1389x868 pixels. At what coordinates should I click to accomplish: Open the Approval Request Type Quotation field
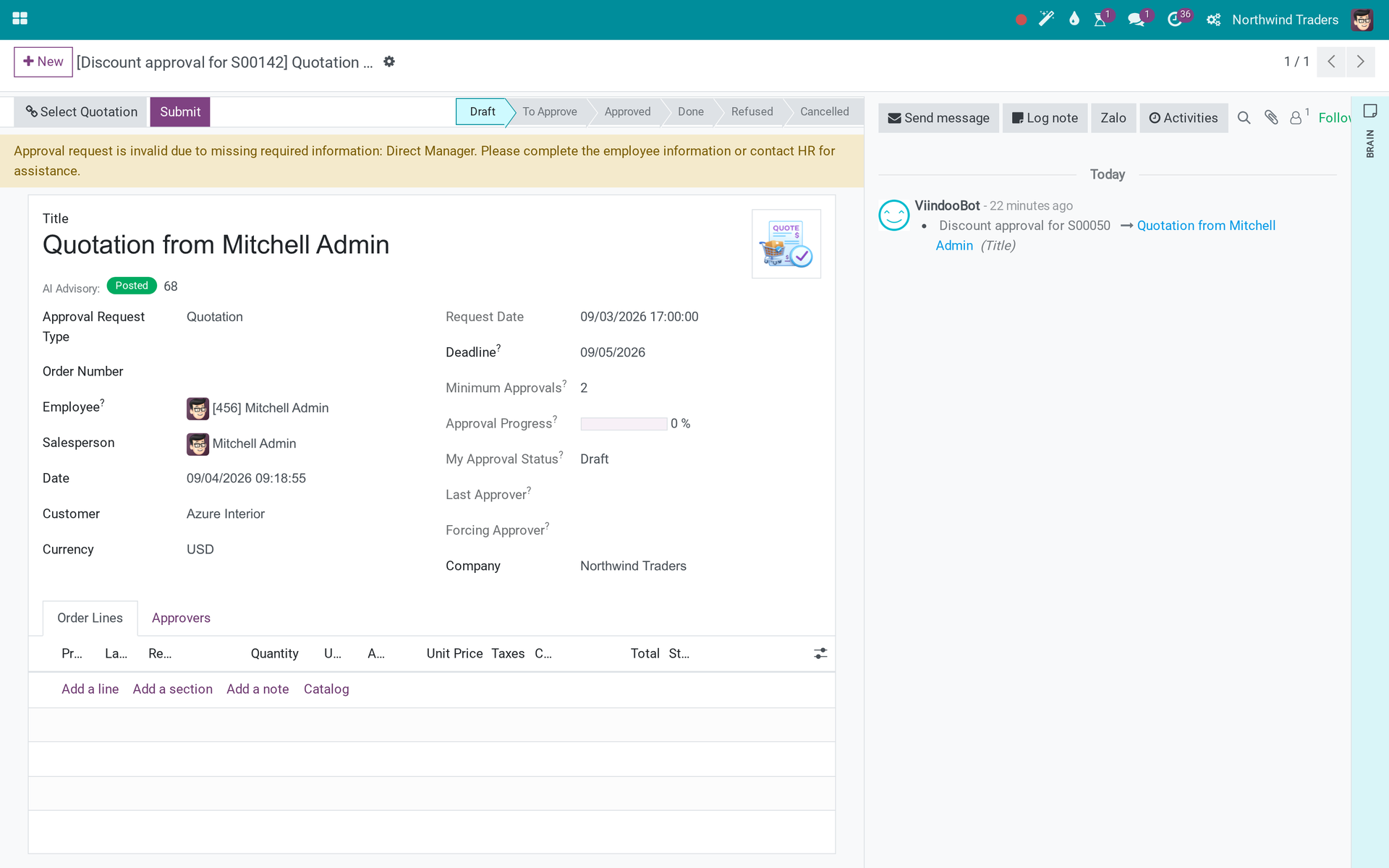pos(215,317)
